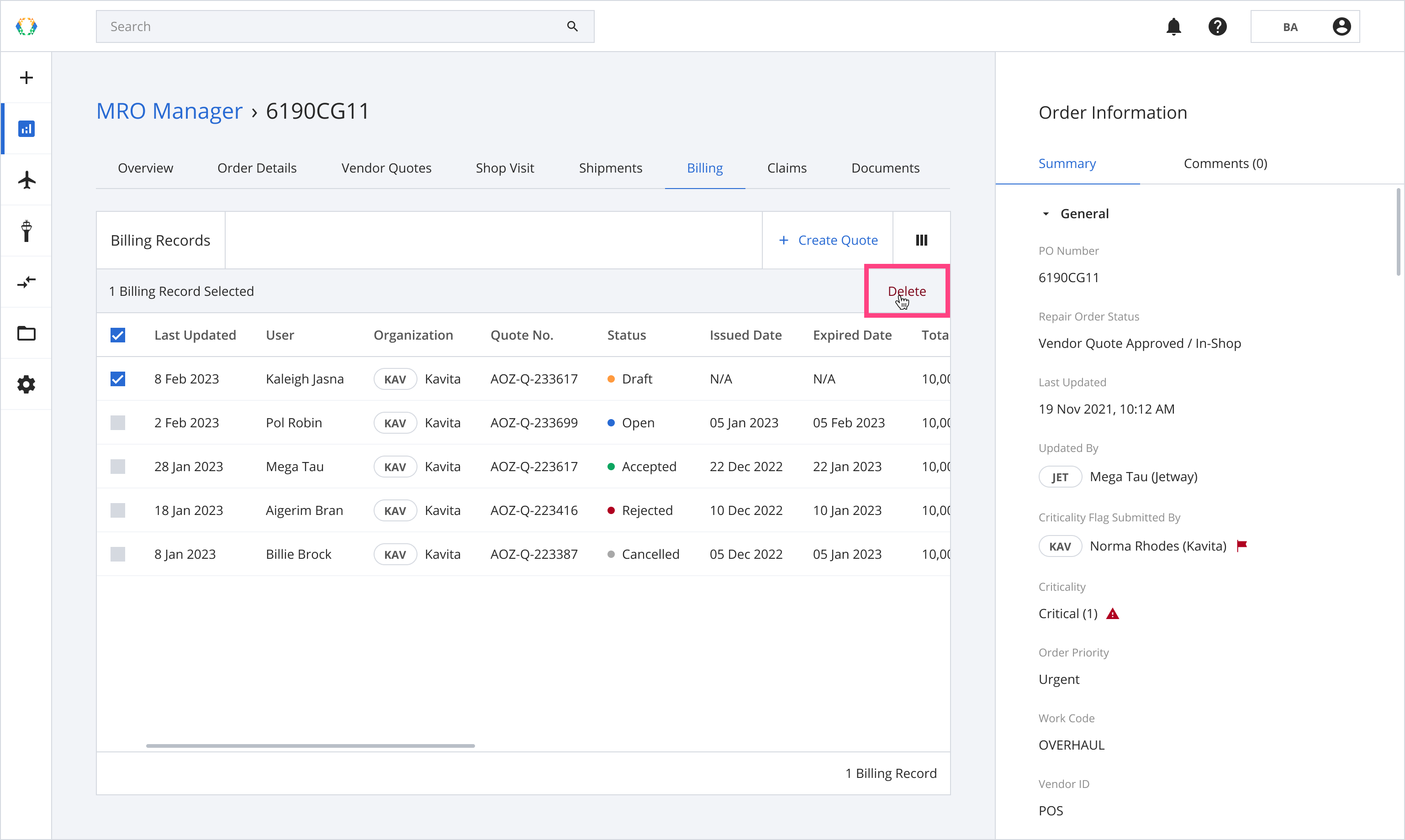Screen dimensions: 1405x840
Task: Sort by Quote No. column header
Action: tap(522, 335)
